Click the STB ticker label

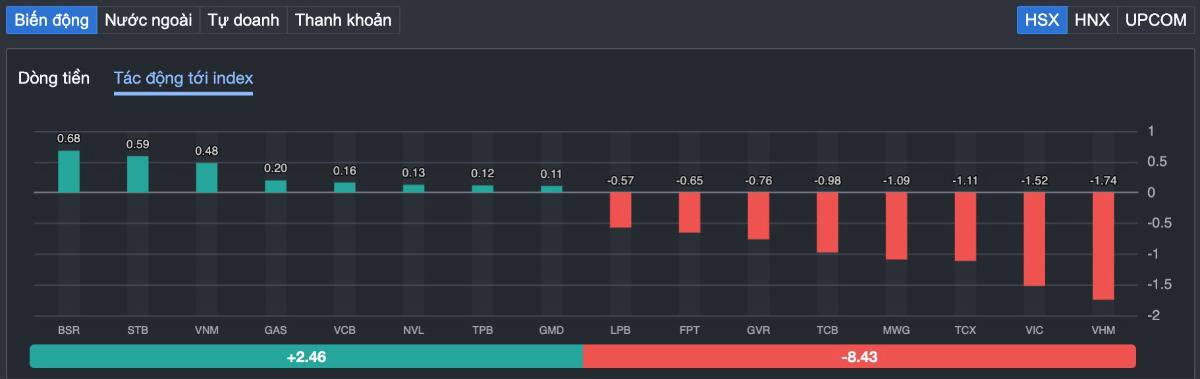[x=138, y=330]
